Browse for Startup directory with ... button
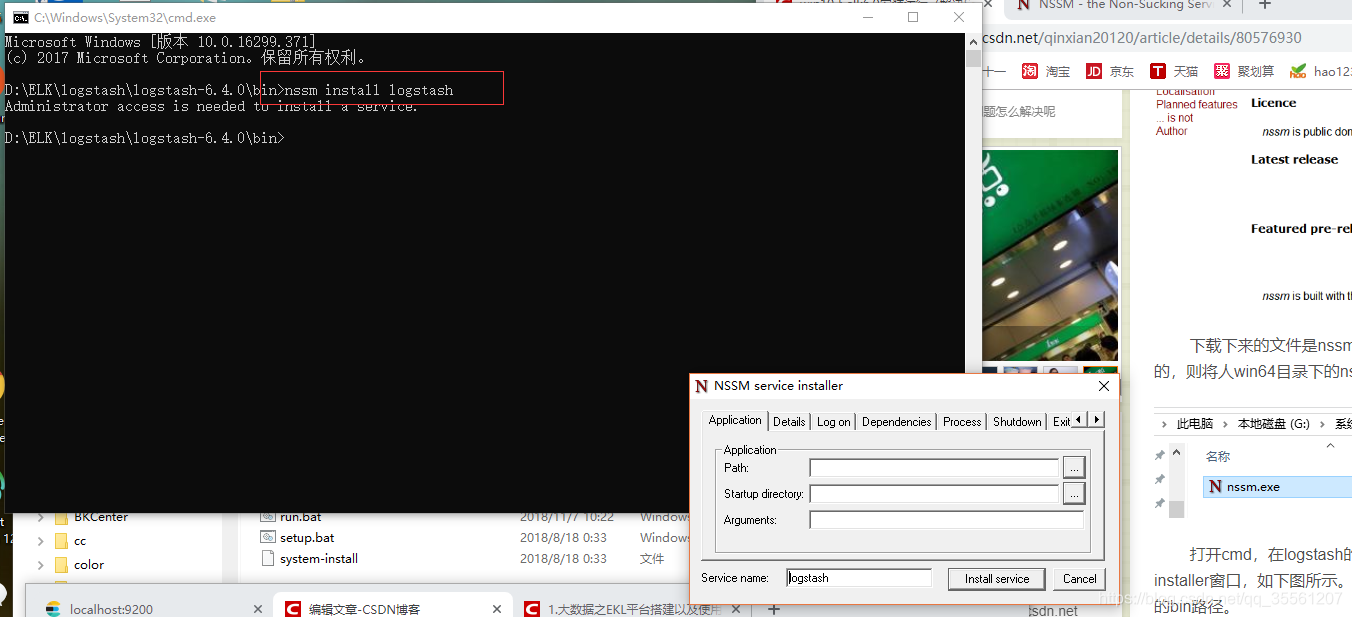This screenshot has width=1352, height=617. click(1073, 494)
